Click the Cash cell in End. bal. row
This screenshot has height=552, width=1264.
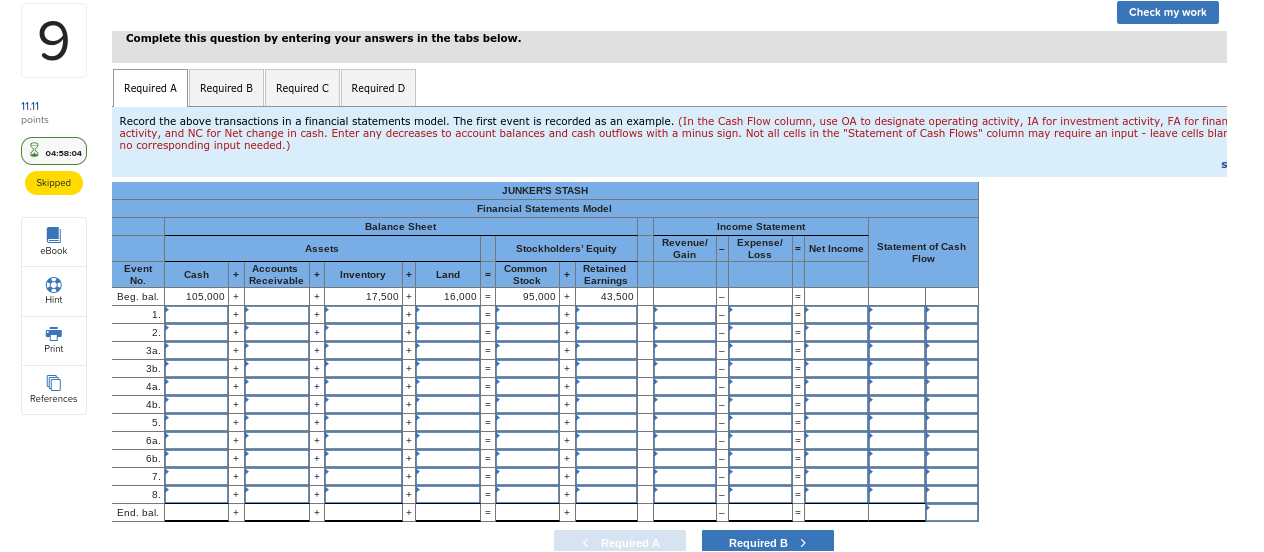coord(197,513)
